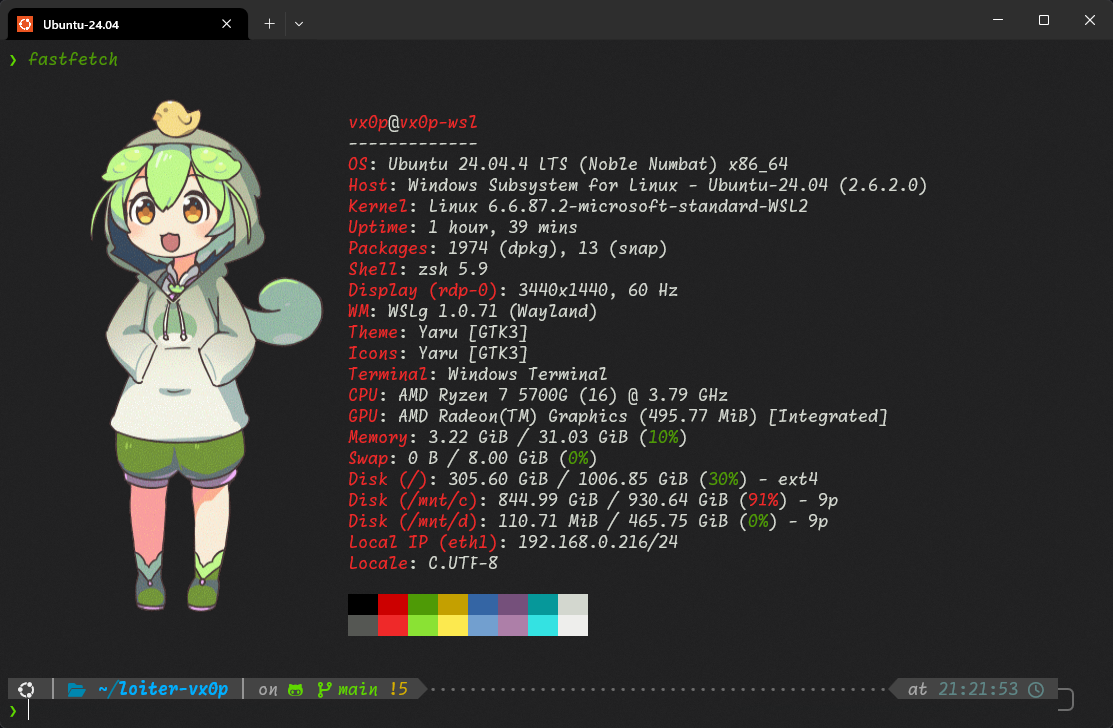Click the Memory 3.22 GiB line
This screenshot has width=1113, height=728.
coord(517,437)
